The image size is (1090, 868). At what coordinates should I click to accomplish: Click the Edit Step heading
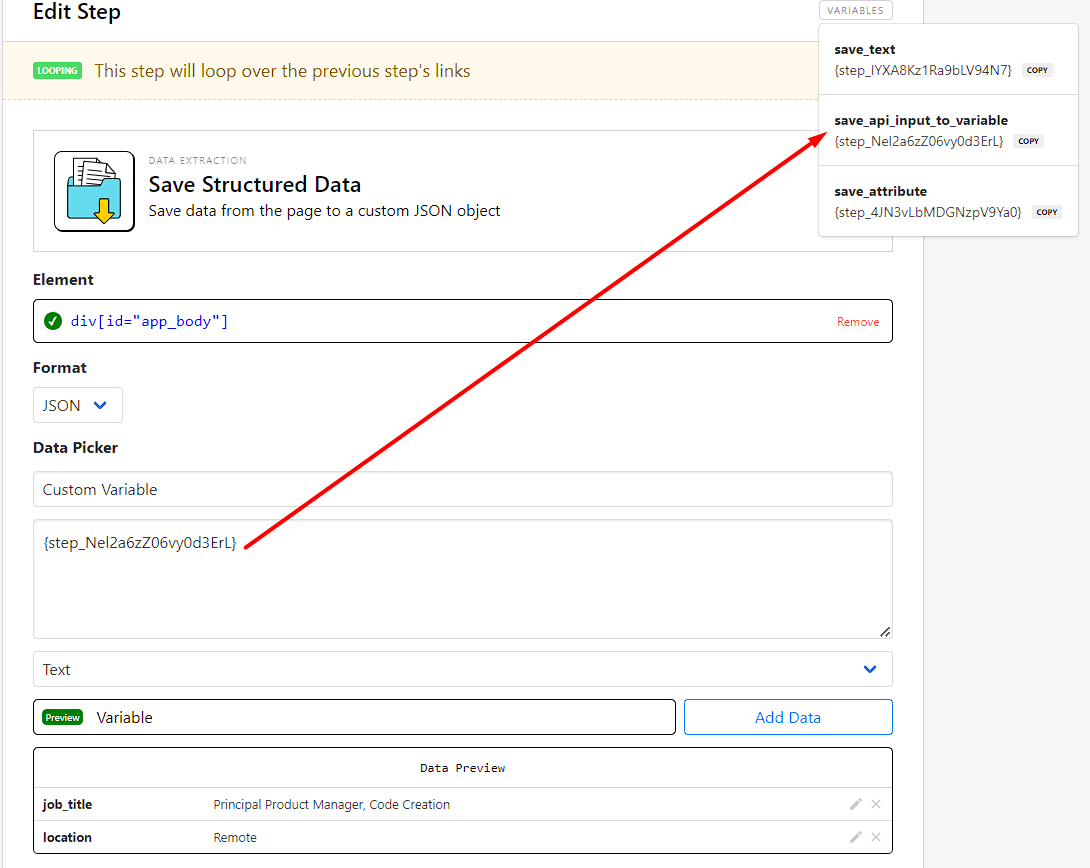tap(77, 12)
